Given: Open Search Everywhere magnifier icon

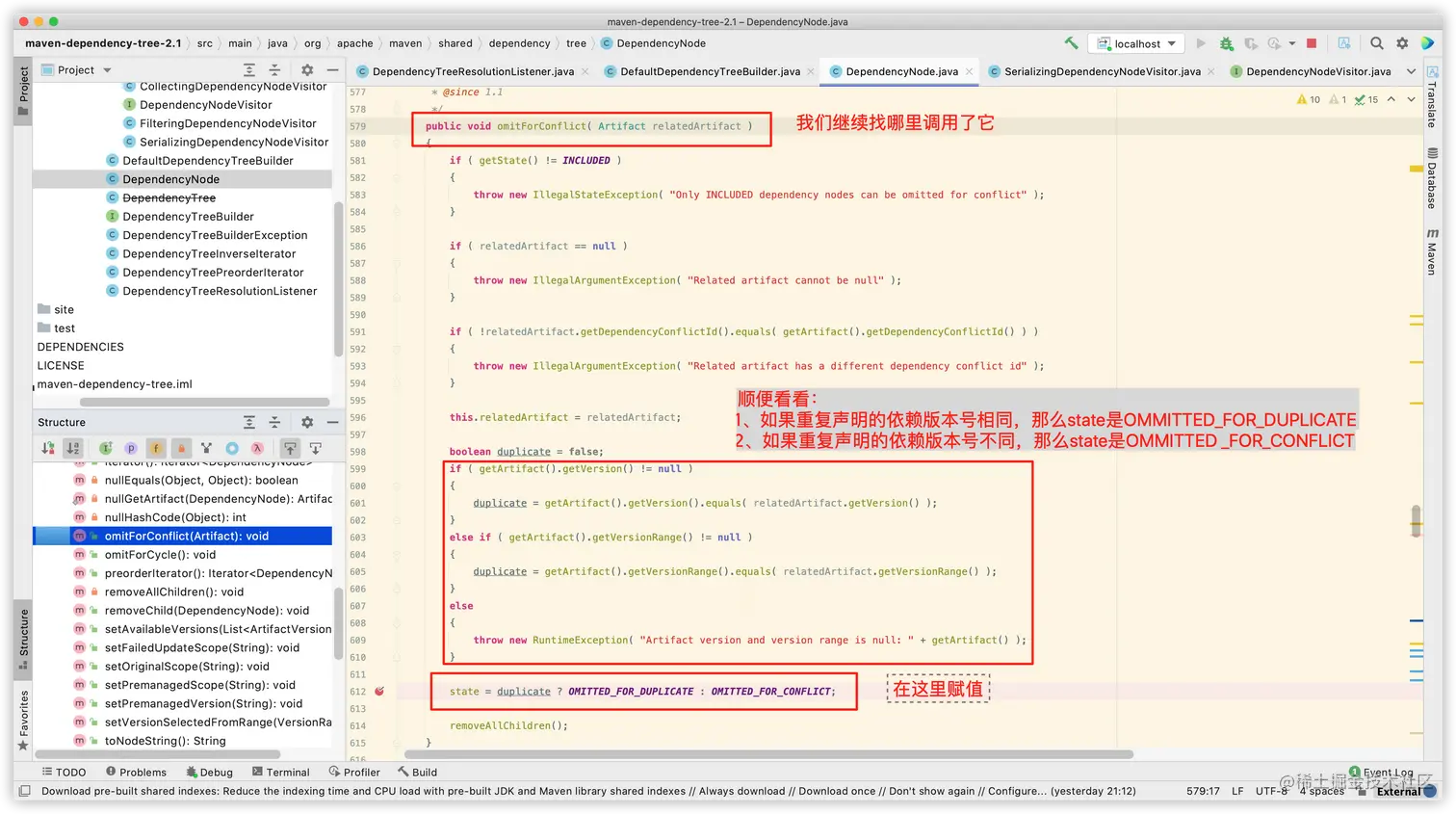Looking at the screenshot, I should click(1377, 43).
